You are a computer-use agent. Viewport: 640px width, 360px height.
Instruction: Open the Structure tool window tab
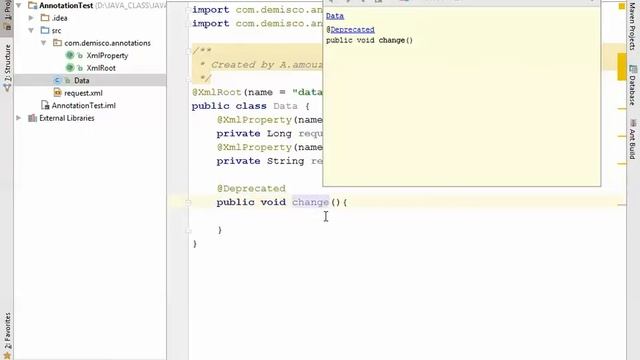7,68
